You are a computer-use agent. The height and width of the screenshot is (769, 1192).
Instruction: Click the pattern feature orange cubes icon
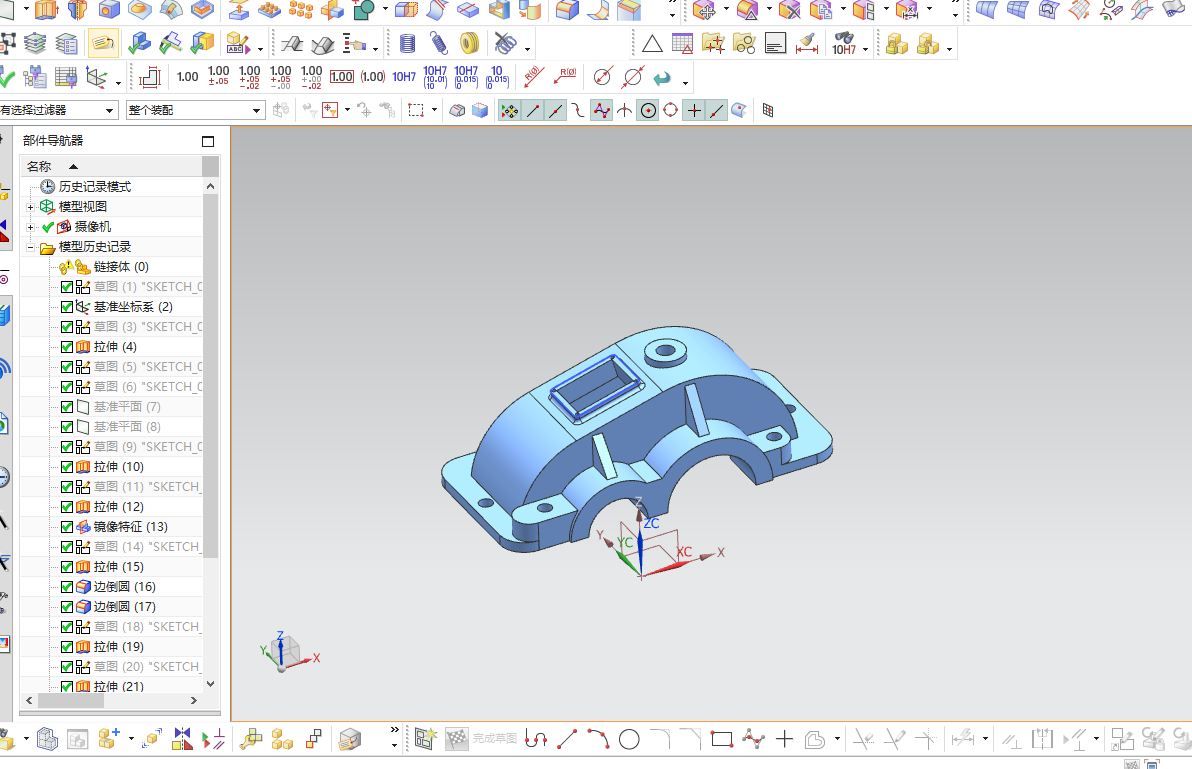pos(300,10)
